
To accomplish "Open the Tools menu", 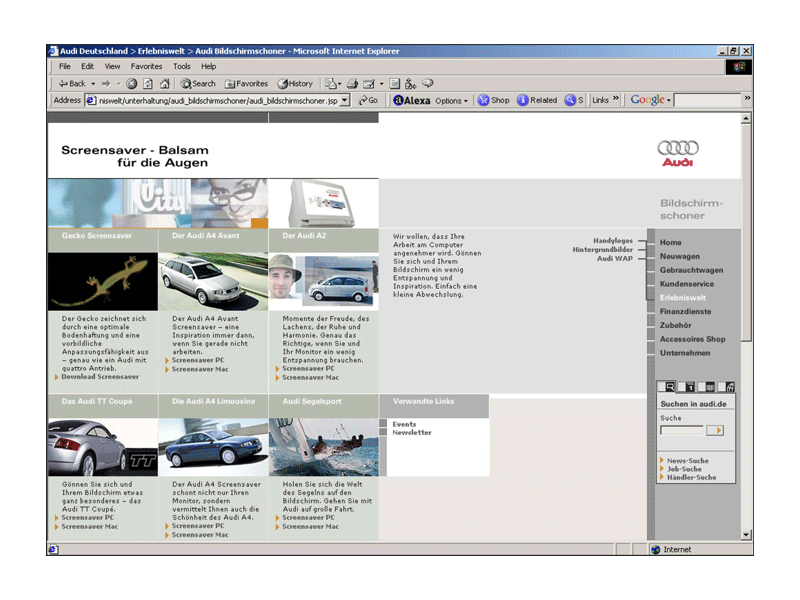I will tap(182, 66).
